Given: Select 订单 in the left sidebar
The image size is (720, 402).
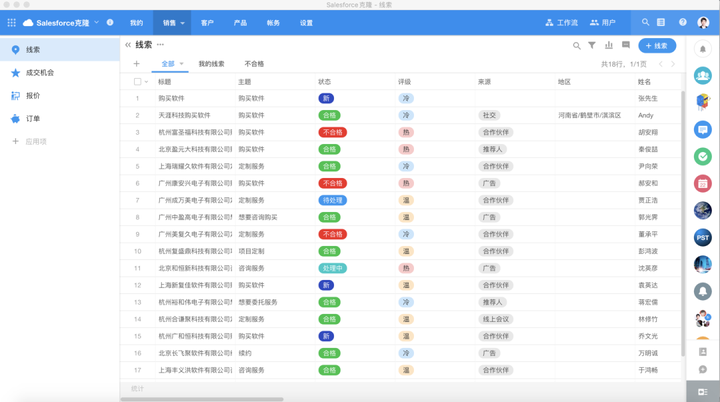Looking at the screenshot, I should coord(60,119).
